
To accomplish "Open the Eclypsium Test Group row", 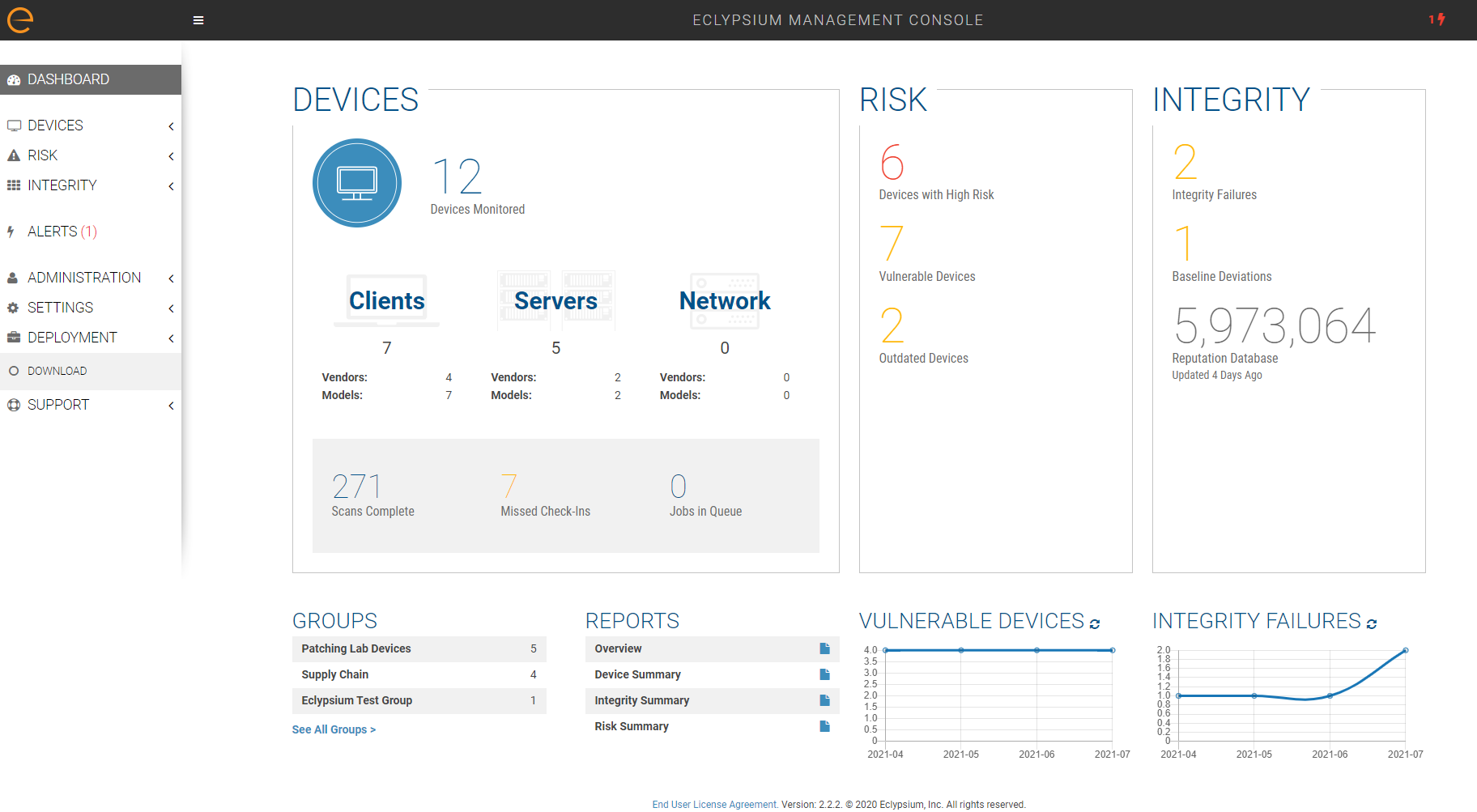I will (419, 700).
